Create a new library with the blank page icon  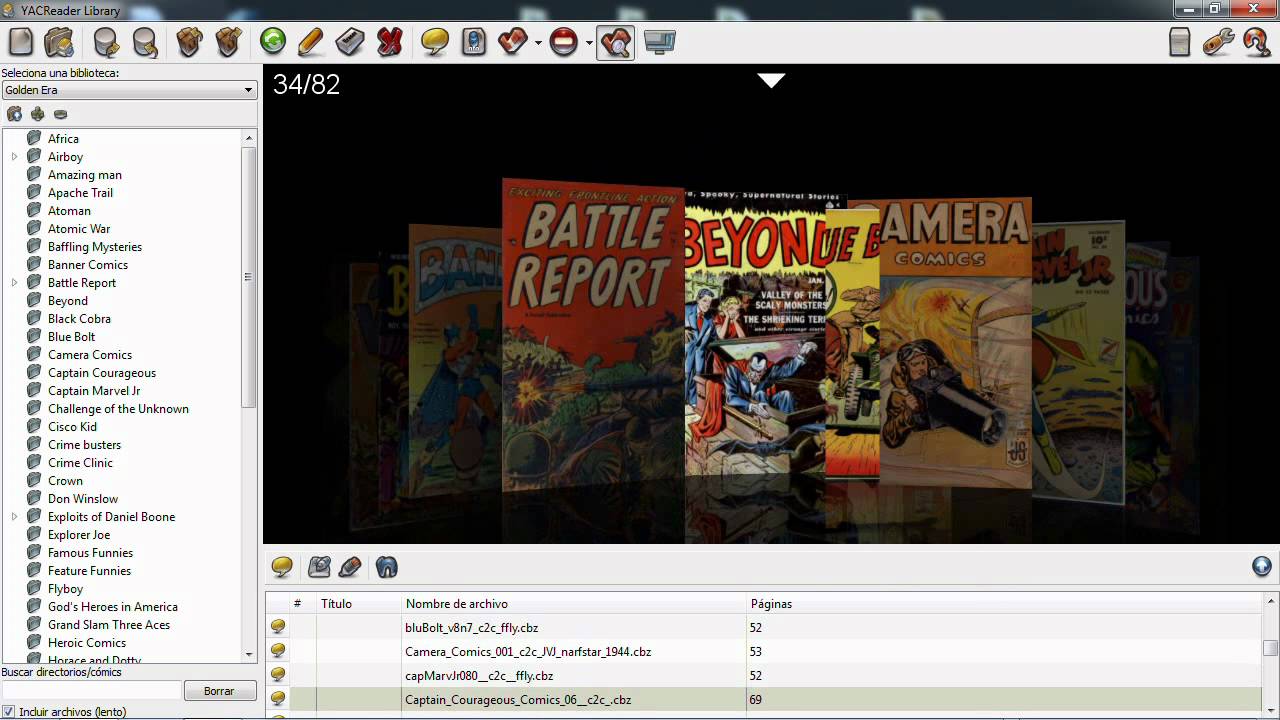click(21, 42)
